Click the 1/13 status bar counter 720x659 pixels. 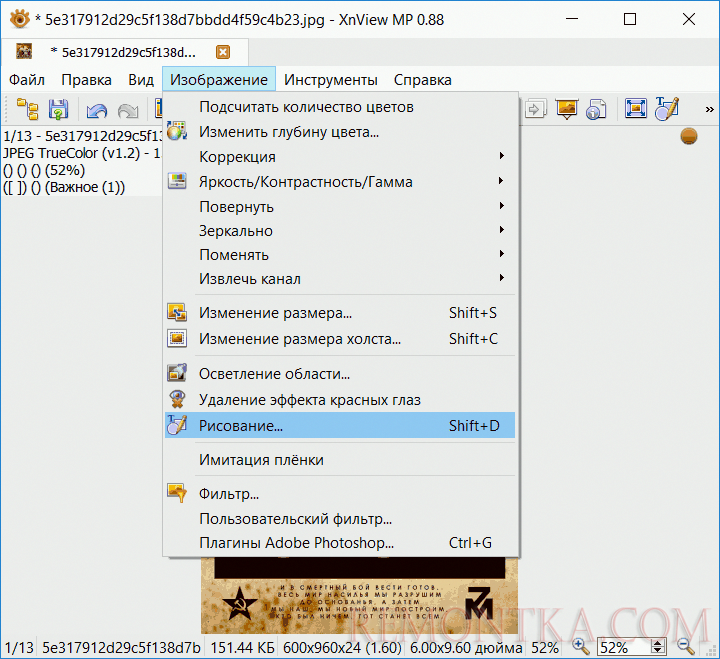pyautogui.click(x=19, y=648)
